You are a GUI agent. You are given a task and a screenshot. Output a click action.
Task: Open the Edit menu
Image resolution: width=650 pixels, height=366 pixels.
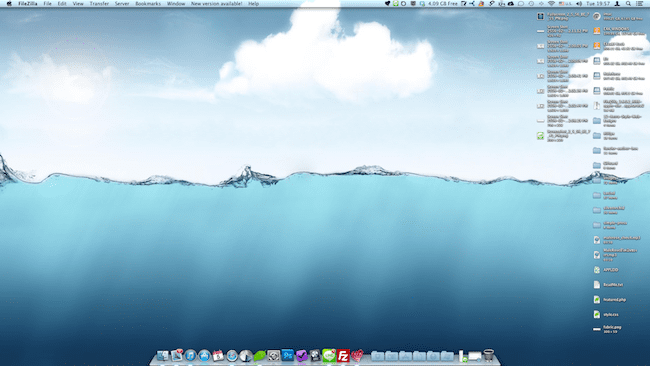pos(62,4)
